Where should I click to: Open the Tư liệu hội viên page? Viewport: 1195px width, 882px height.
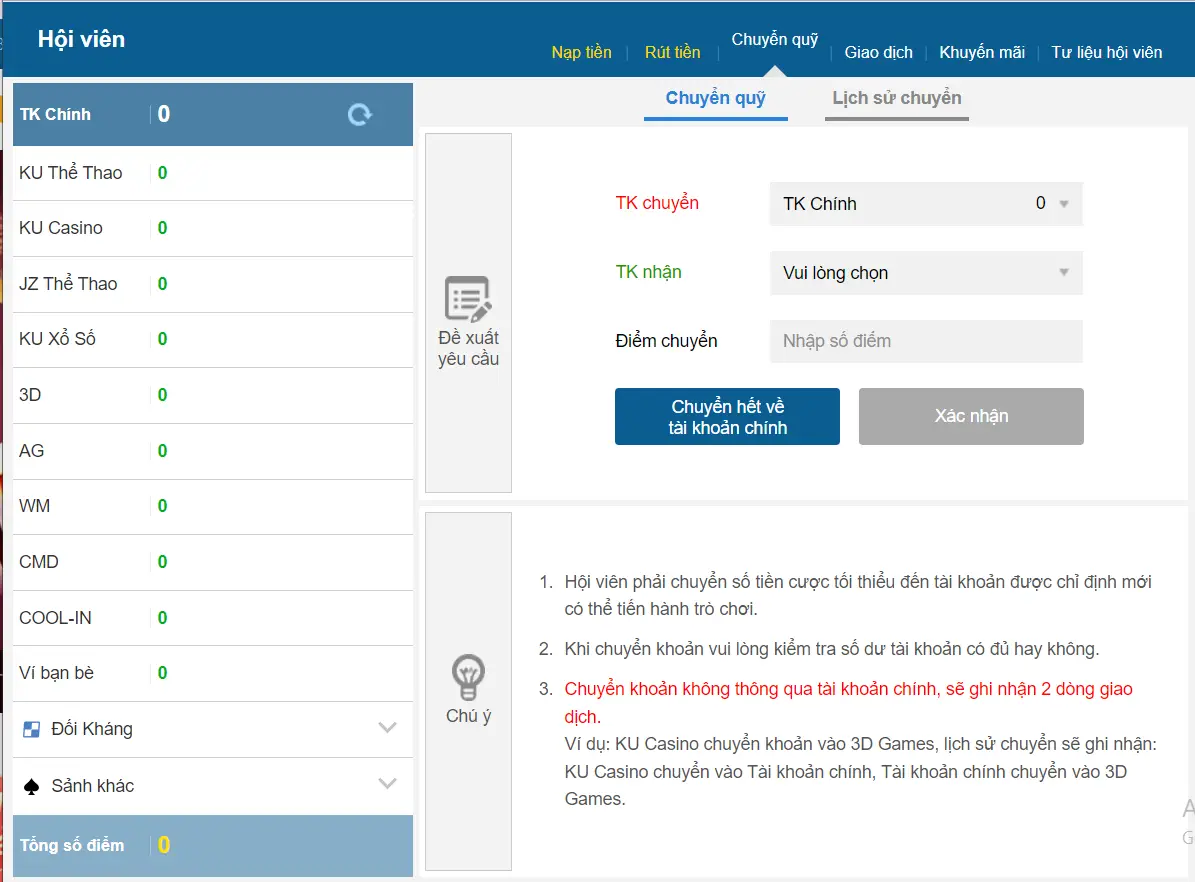pos(1106,52)
